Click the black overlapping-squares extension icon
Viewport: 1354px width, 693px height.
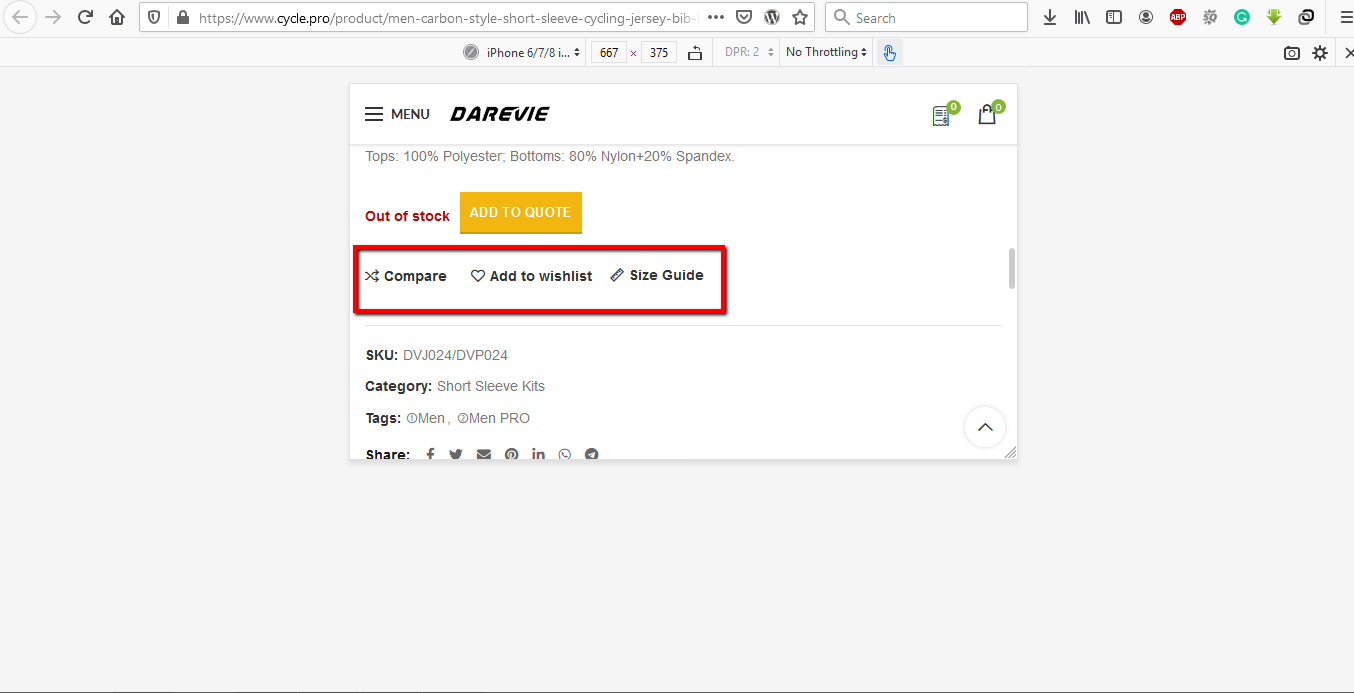tap(1306, 17)
